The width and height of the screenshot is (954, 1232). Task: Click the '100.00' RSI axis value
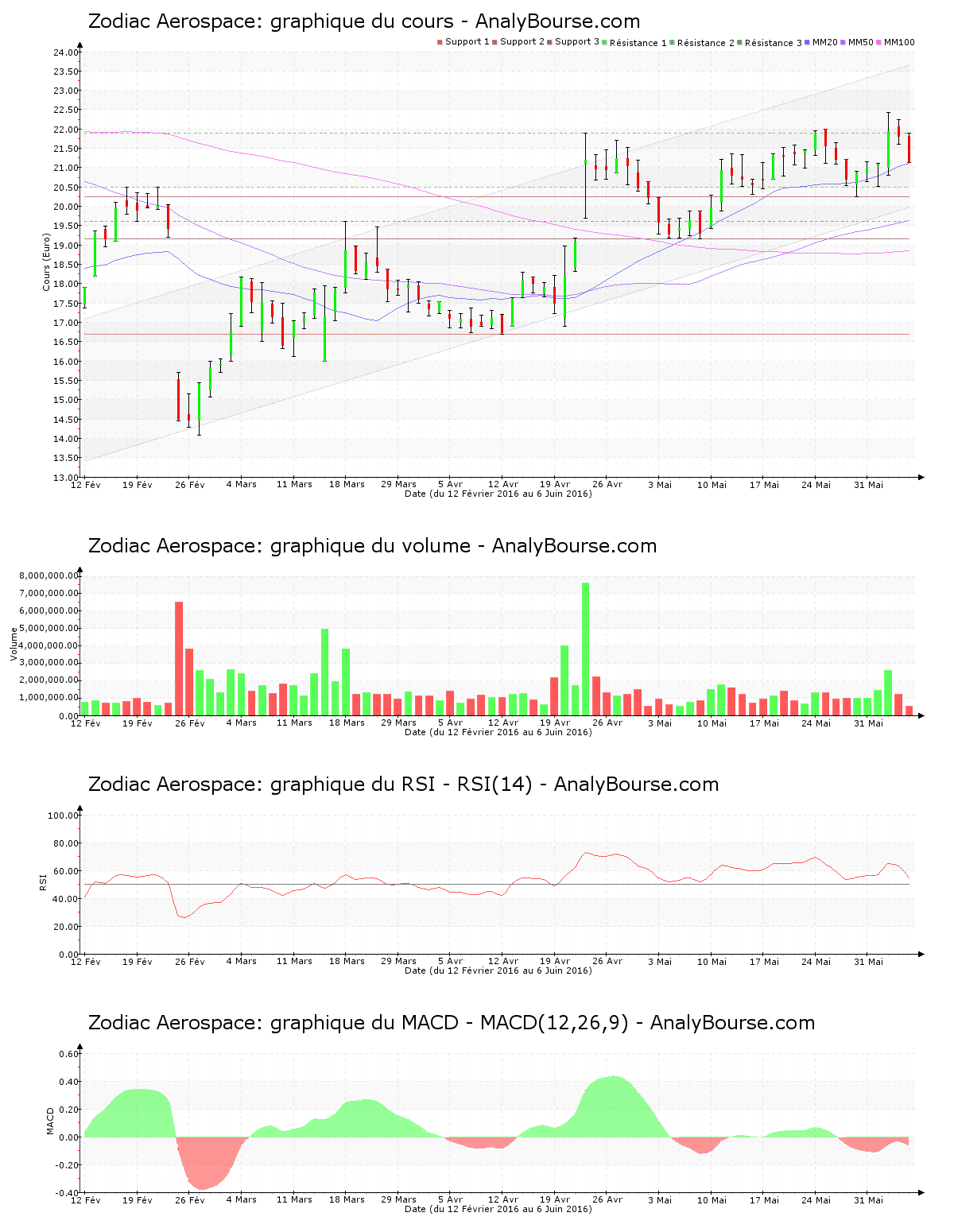[x=63, y=816]
